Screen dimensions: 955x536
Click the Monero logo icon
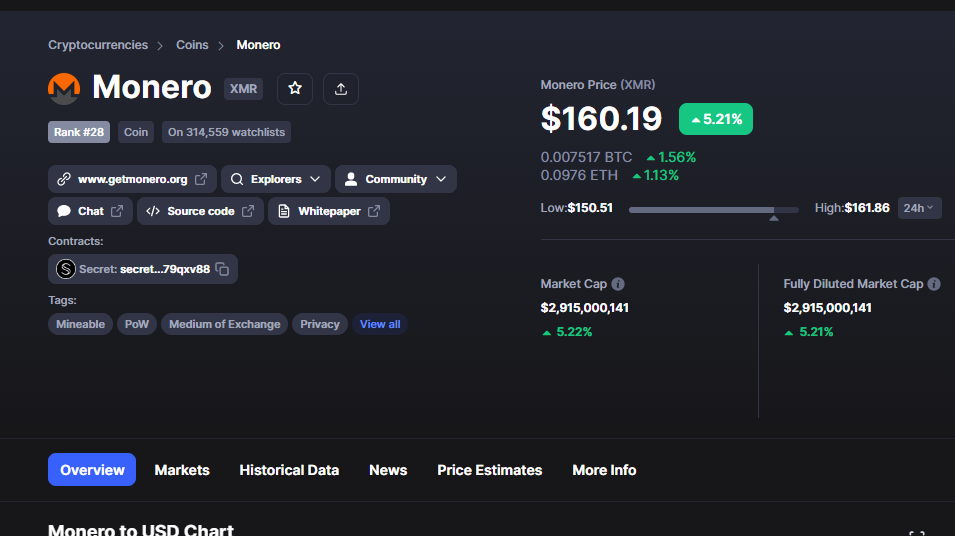[x=64, y=89]
